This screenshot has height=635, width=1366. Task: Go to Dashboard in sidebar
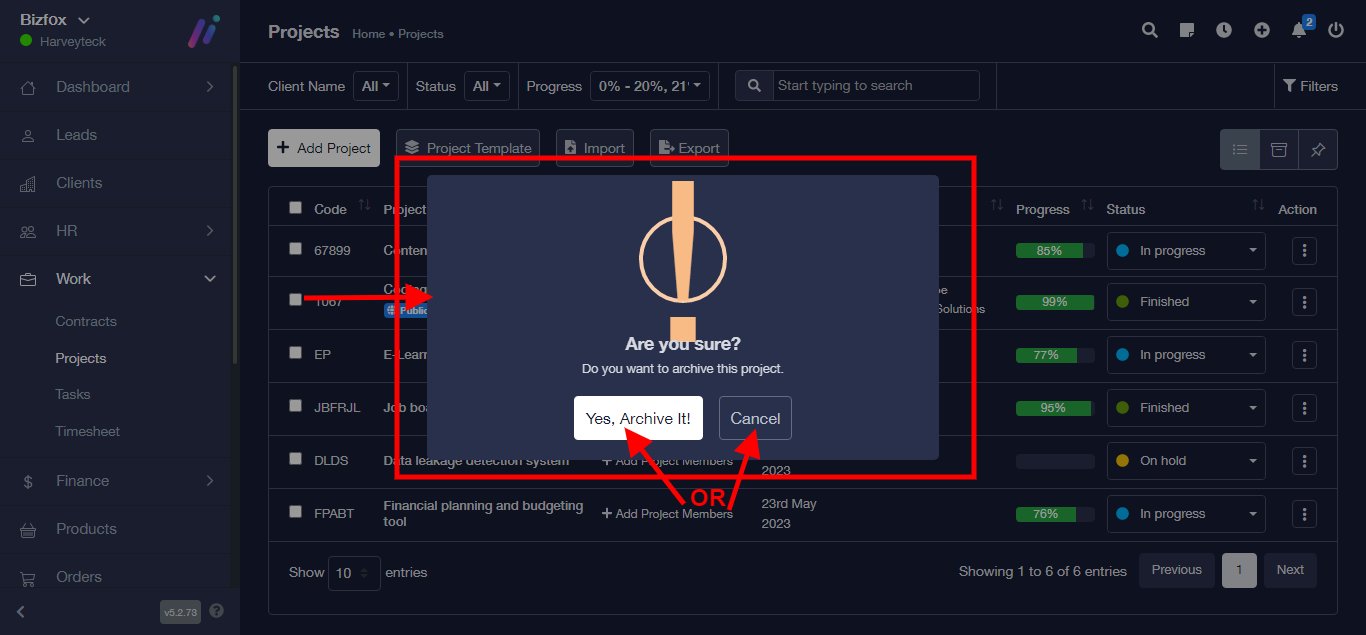click(x=93, y=87)
